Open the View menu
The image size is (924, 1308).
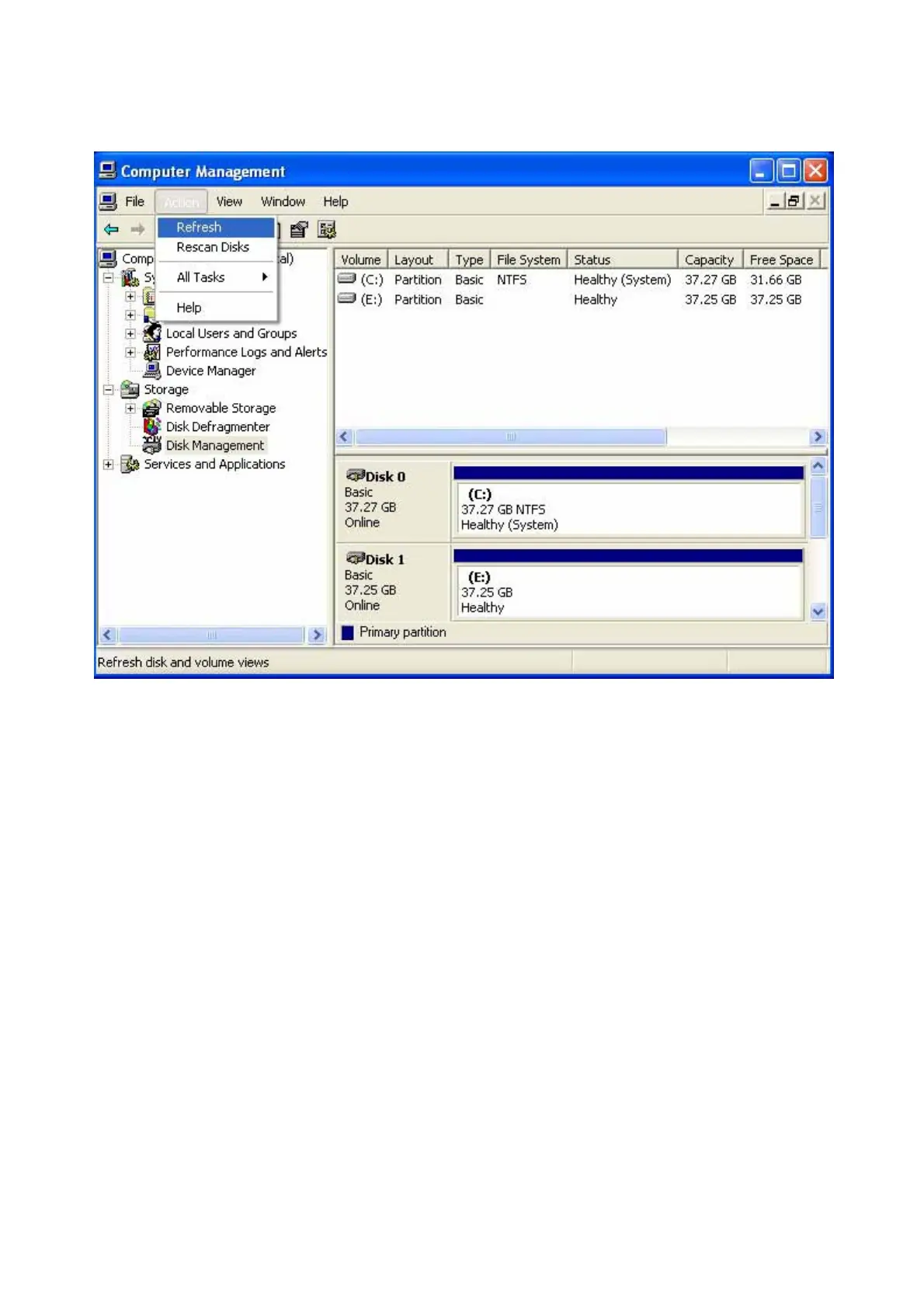tap(229, 201)
